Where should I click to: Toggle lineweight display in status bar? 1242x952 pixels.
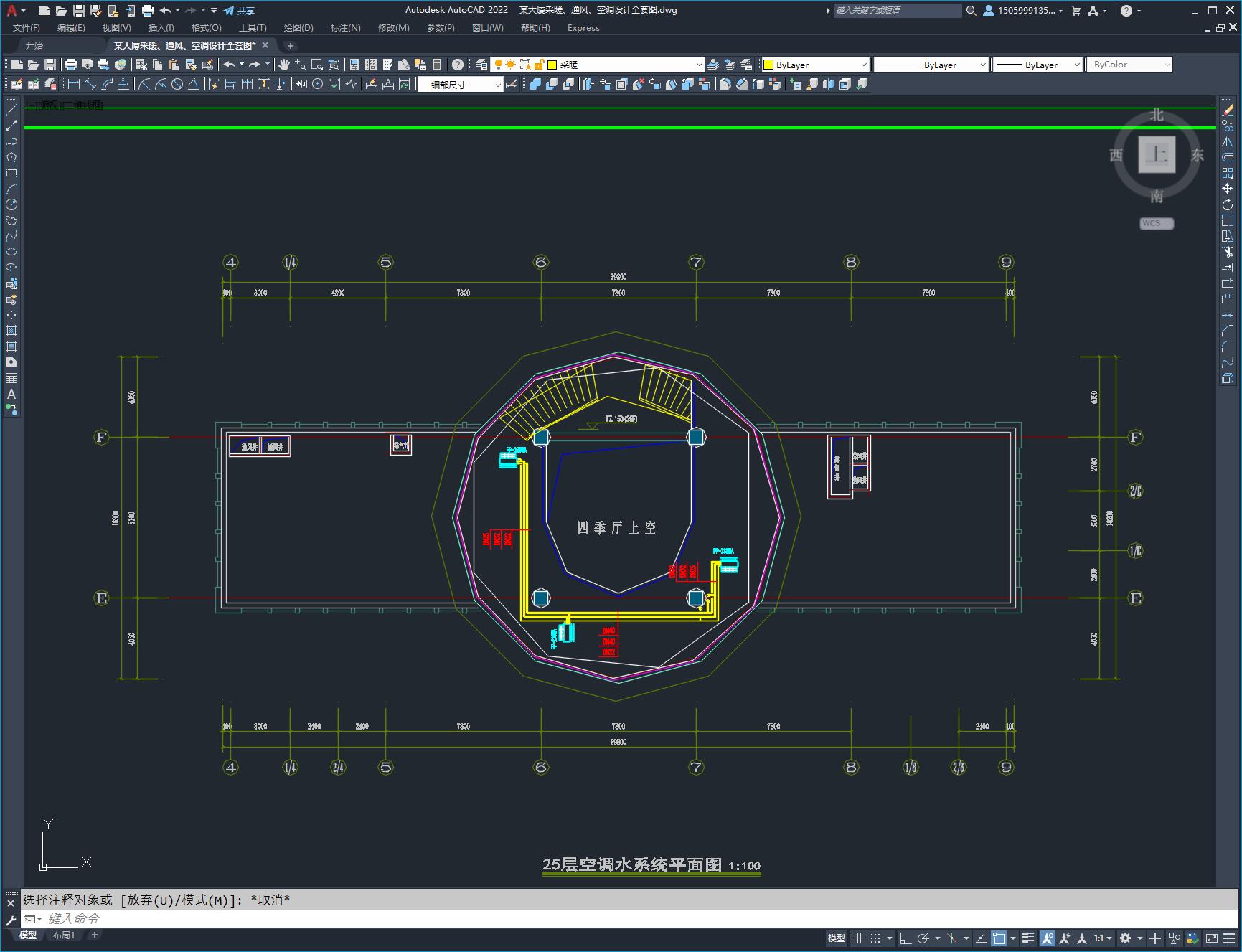pos(1028,938)
